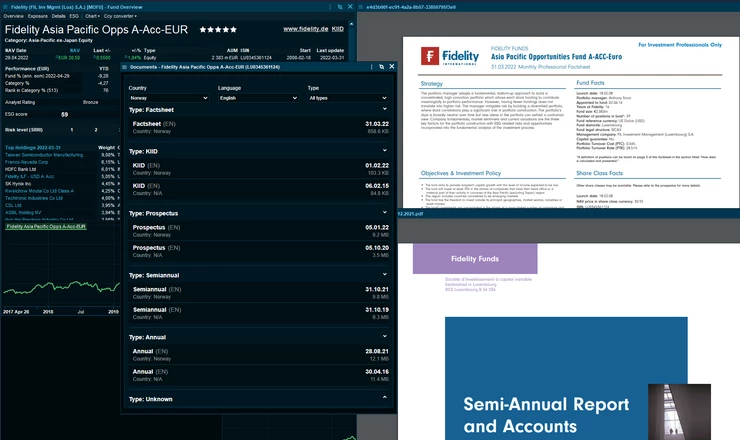This screenshot has width=740, height=440.
Task: Expand the Type: Unknown section
Action: 385,398
